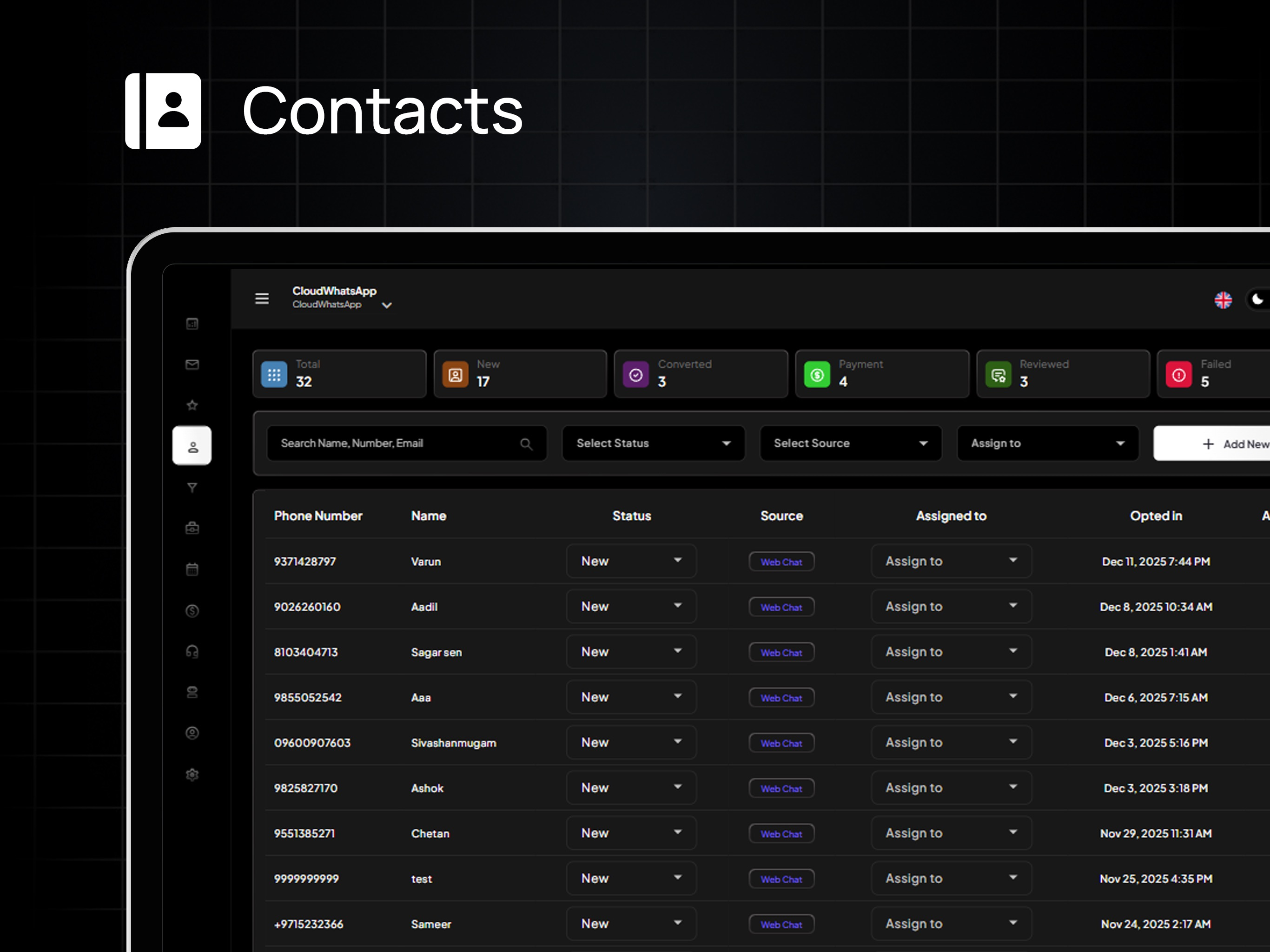1270x952 pixels.
Task: Click phone number +9715232366
Action: [x=308, y=925]
